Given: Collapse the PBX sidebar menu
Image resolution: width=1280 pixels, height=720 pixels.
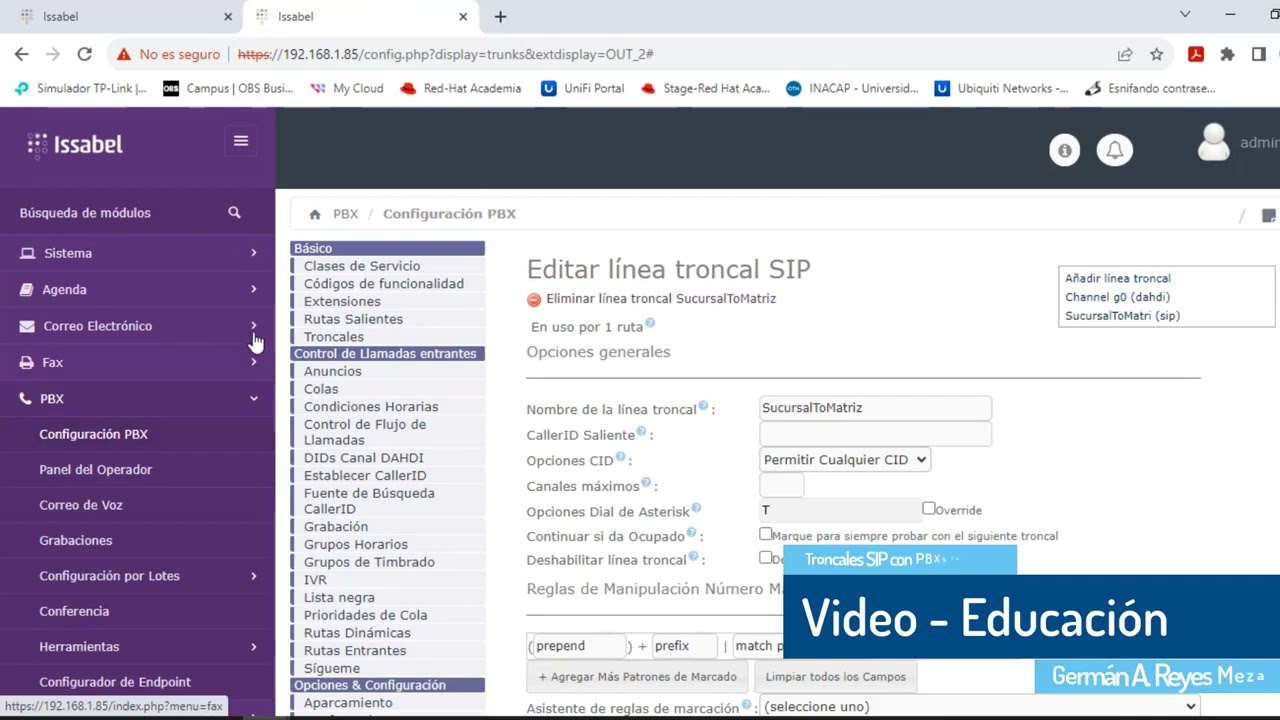Looking at the screenshot, I should coord(137,398).
